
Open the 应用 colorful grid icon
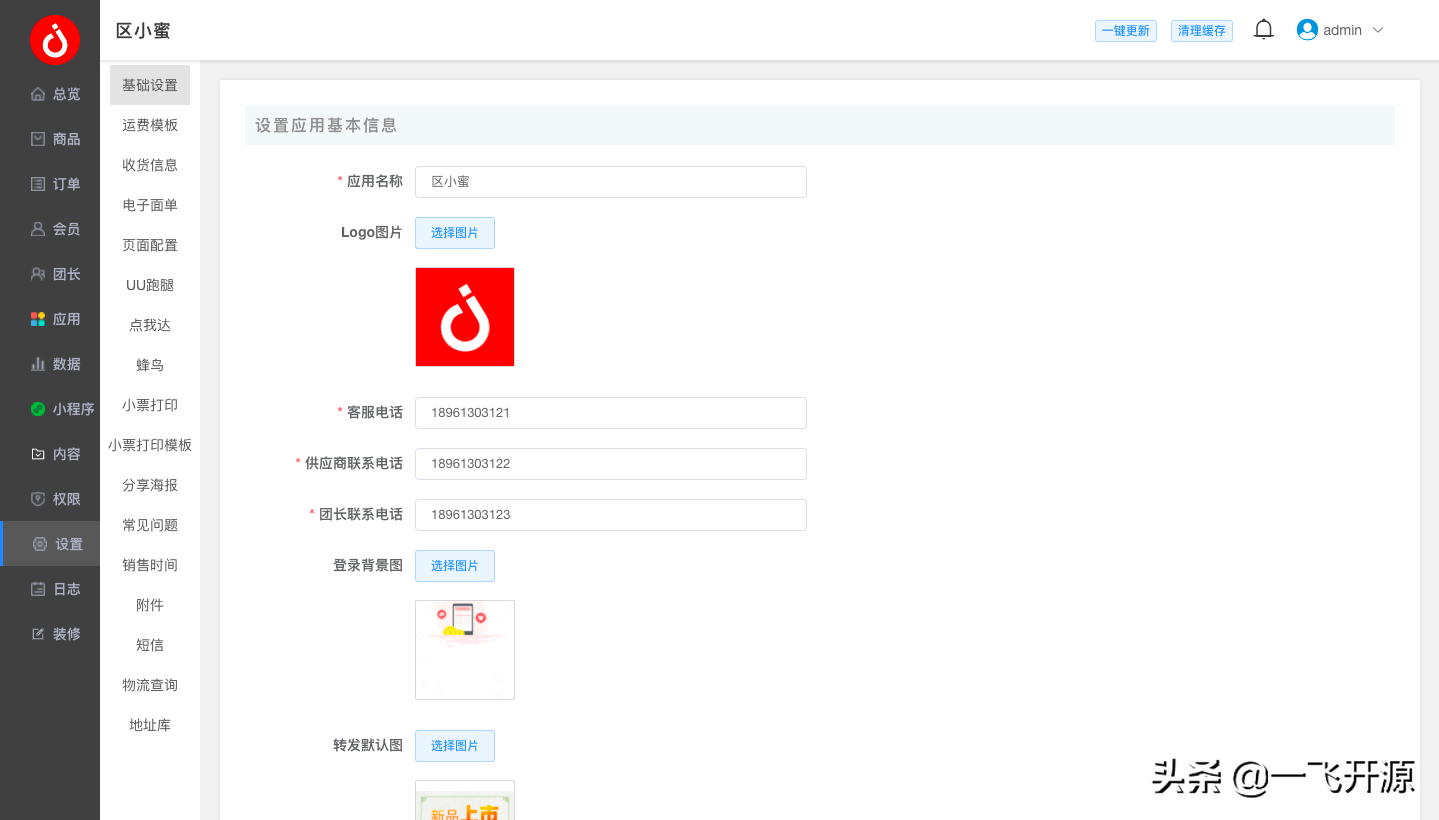pyautogui.click(x=38, y=319)
